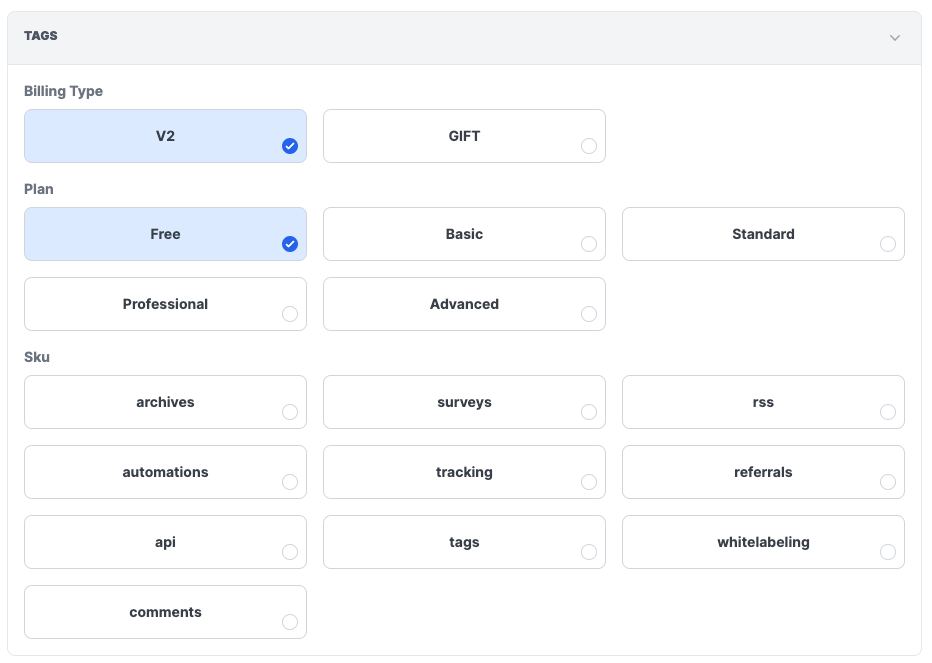The height and width of the screenshot is (663, 932).
Task: Enable the tags sku
Action: 464,542
